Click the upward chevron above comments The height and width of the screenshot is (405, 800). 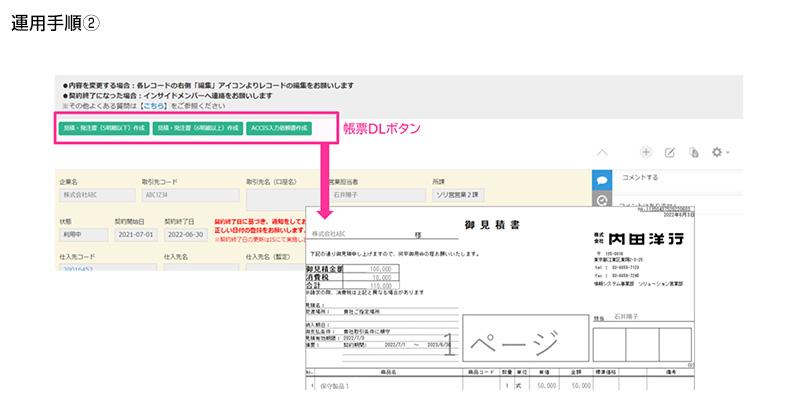[x=602, y=152]
